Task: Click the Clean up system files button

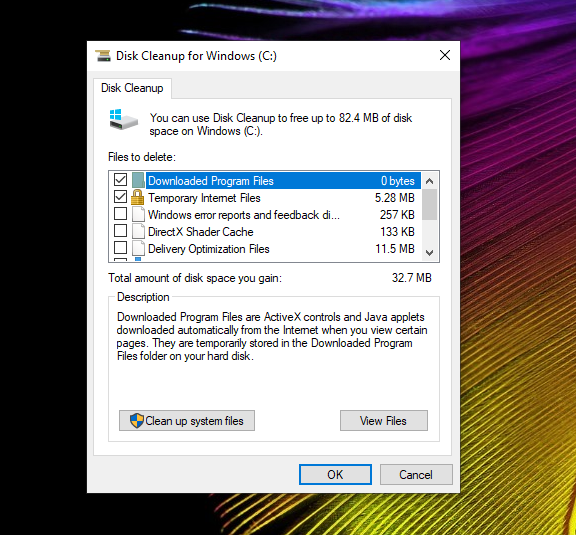Action: coord(187,420)
